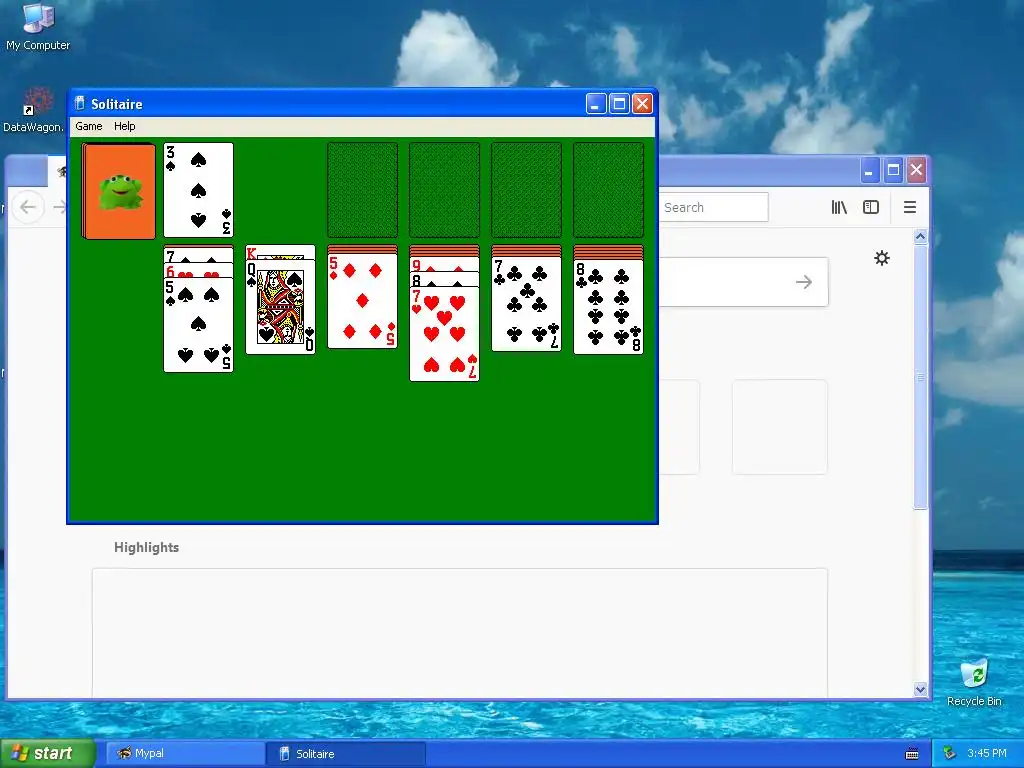Select the 3 of spades waste card
Screen dimensions: 1024x768
[199, 190]
